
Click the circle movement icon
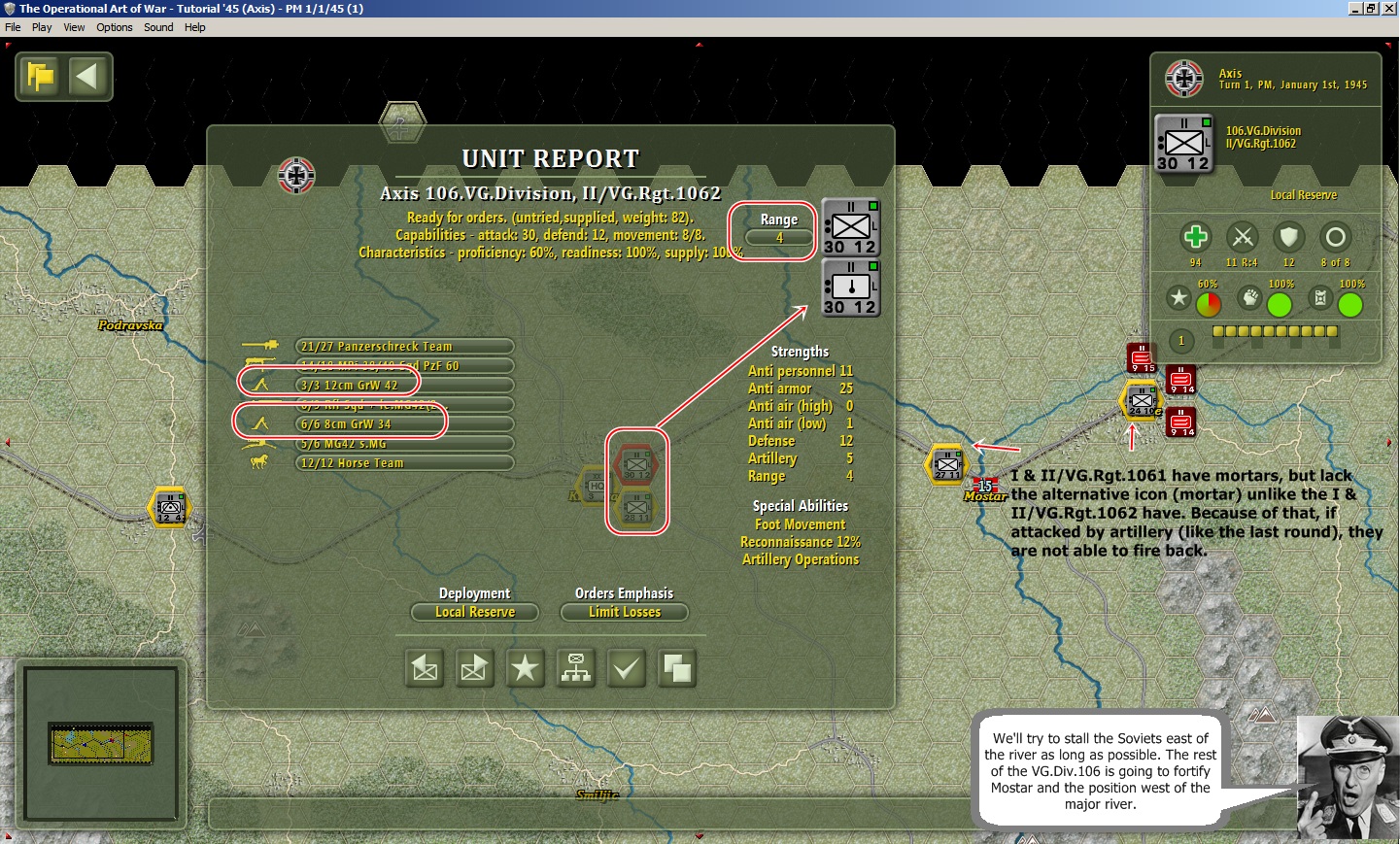click(1336, 237)
